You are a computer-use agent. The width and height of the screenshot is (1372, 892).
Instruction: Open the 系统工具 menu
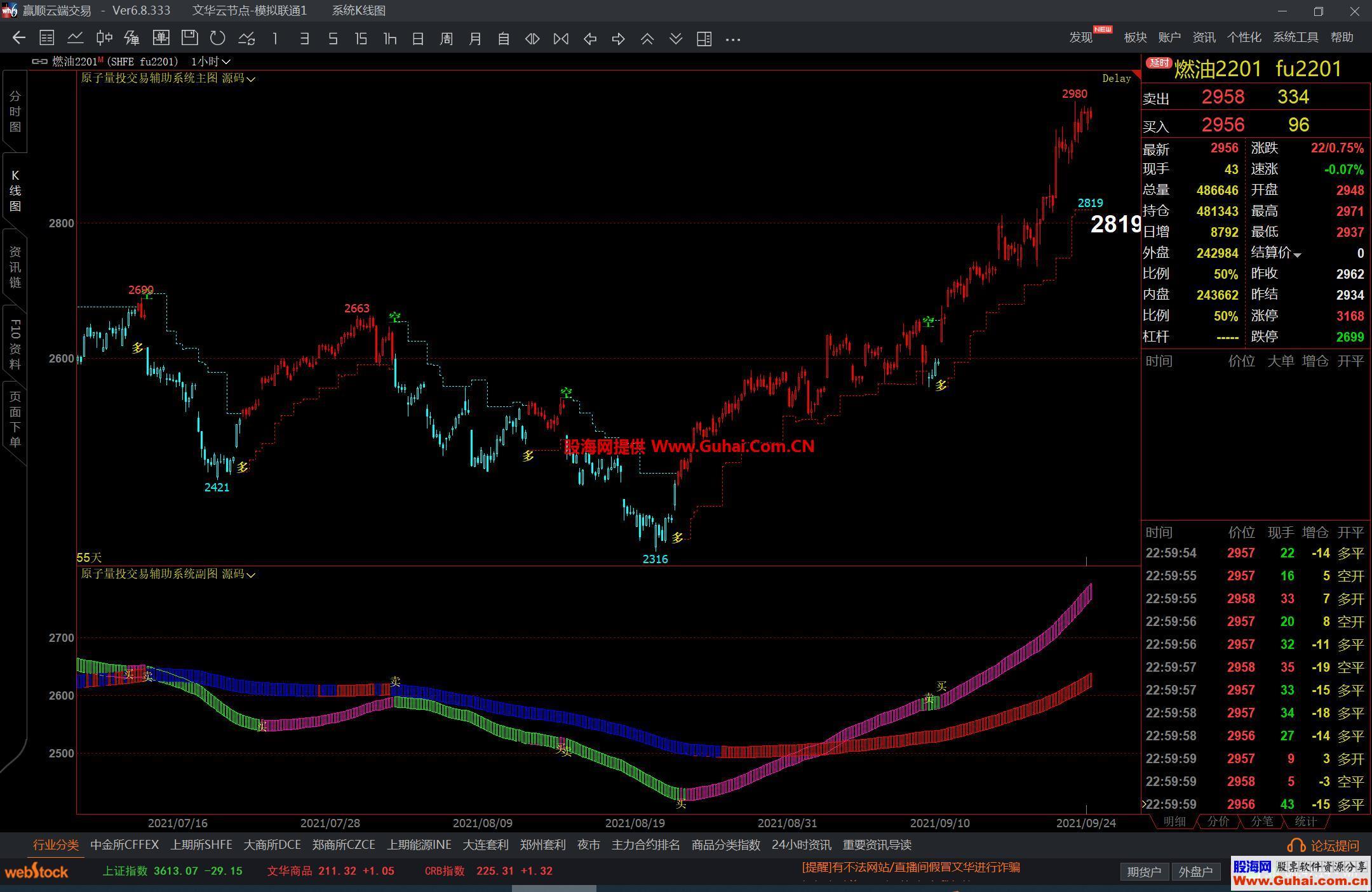[1295, 37]
